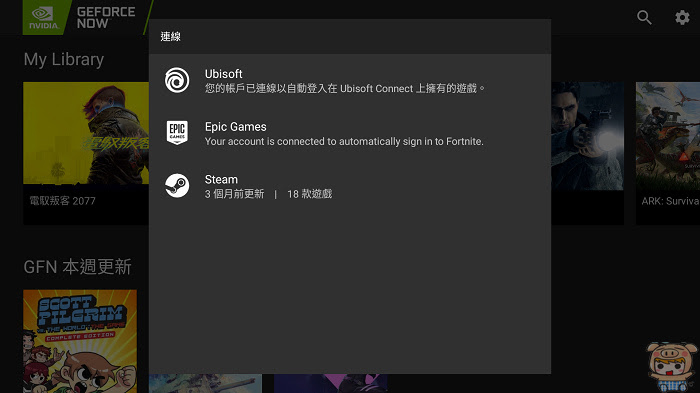Image resolution: width=700 pixels, height=393 pixels.
Task: Click the NVIDIA GeForce NOW logo
Action: click(x=80, y=17)
